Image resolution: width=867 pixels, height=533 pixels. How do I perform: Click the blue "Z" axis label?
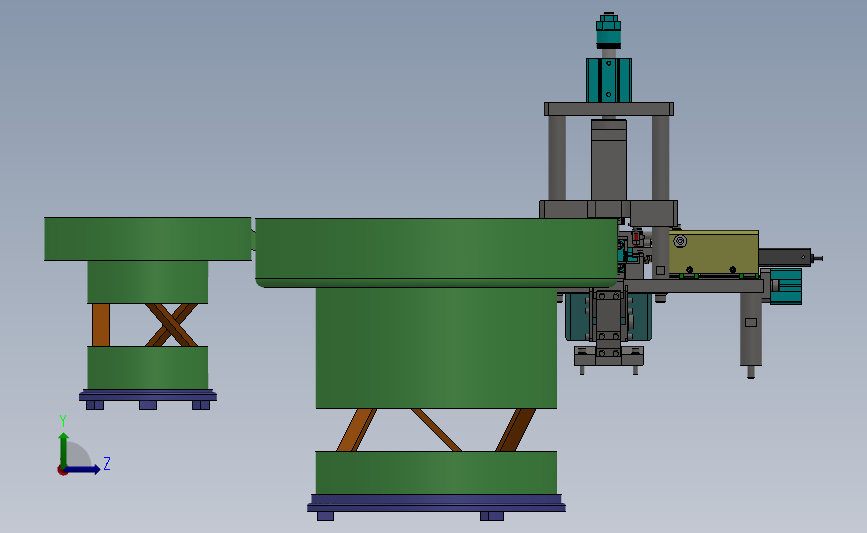[107, 463]
